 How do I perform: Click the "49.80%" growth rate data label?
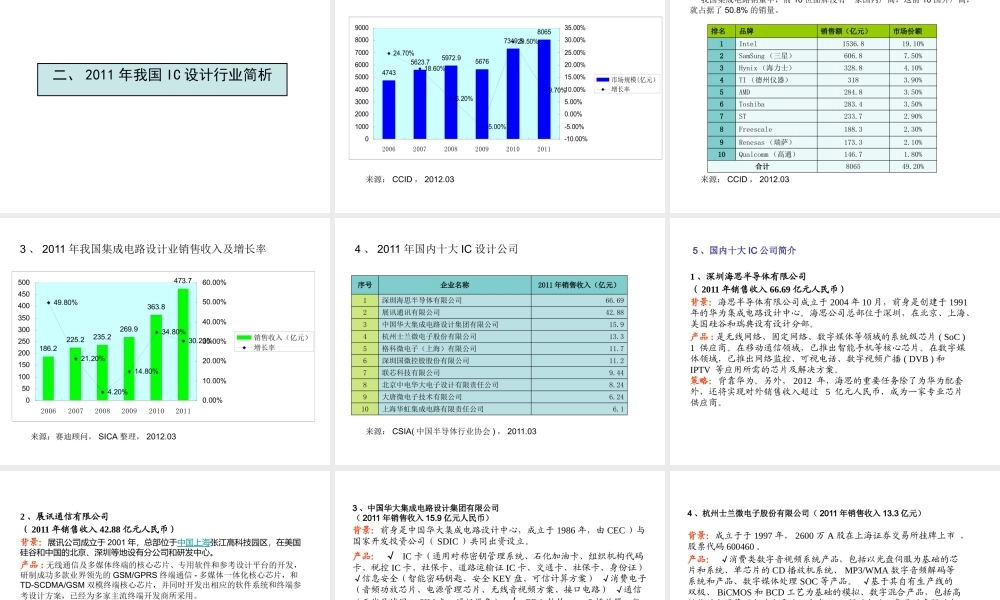coord(65,303)
